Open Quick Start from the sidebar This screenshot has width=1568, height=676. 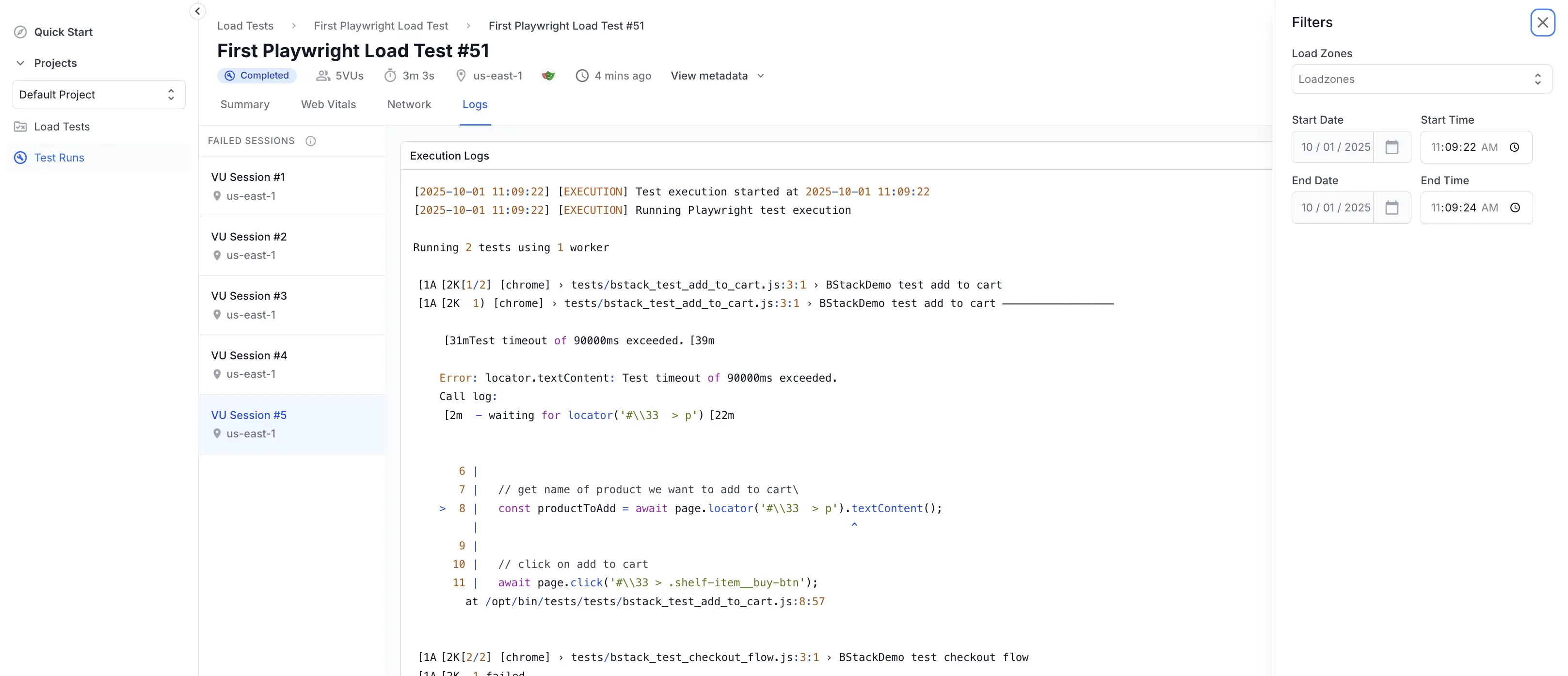(63, 32)
